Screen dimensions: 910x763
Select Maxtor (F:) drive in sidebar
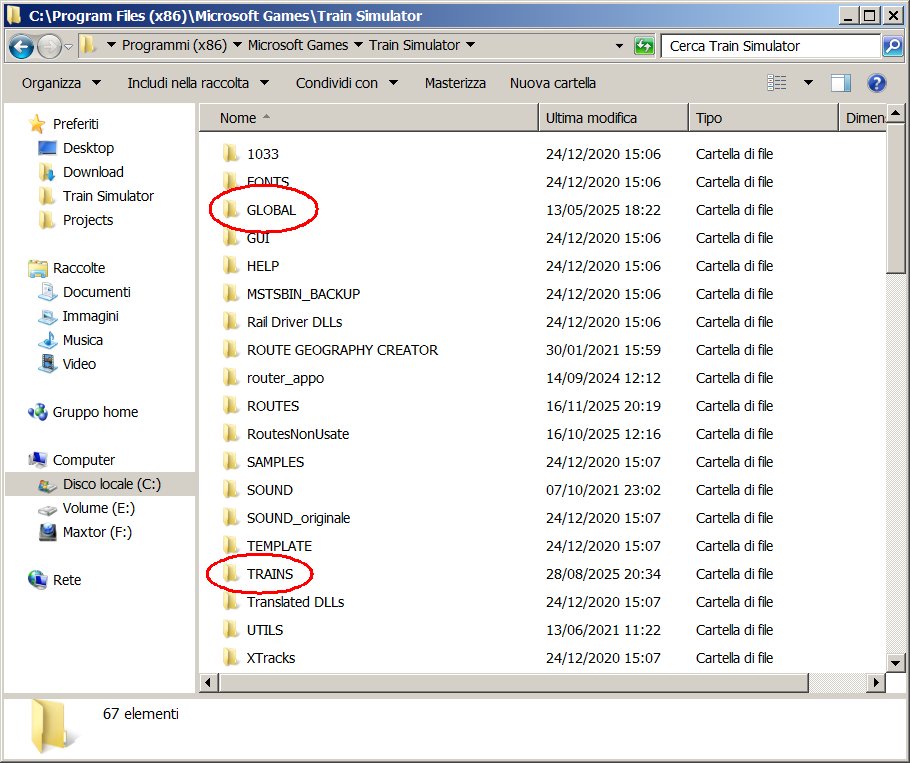coord(97,532)
